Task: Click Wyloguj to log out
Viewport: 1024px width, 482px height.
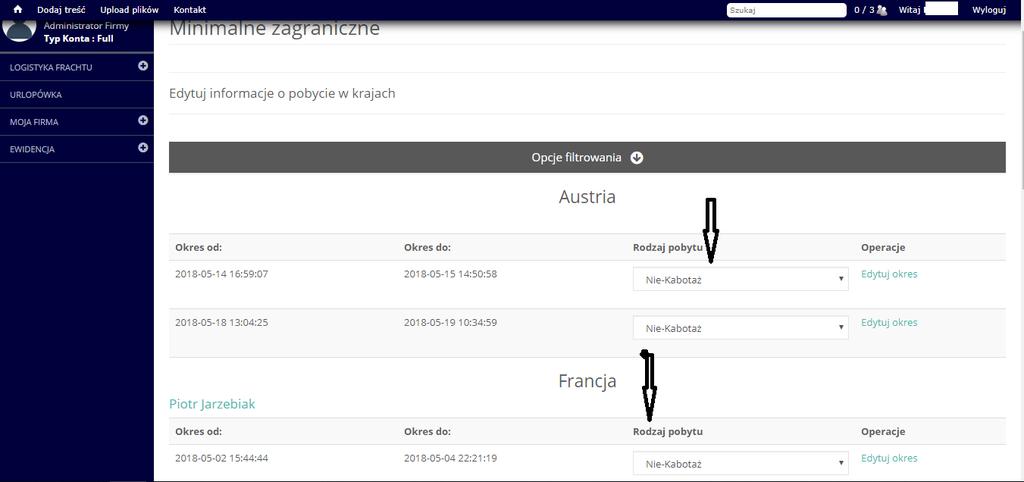Action: [989, 10]
